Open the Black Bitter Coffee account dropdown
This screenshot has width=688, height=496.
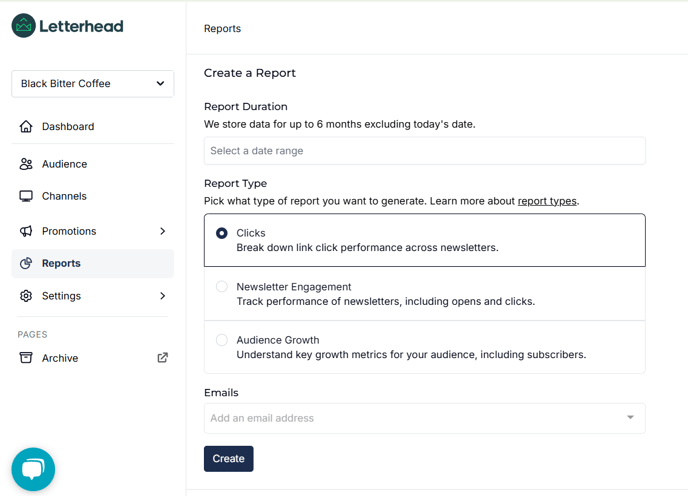pos(93,83)
